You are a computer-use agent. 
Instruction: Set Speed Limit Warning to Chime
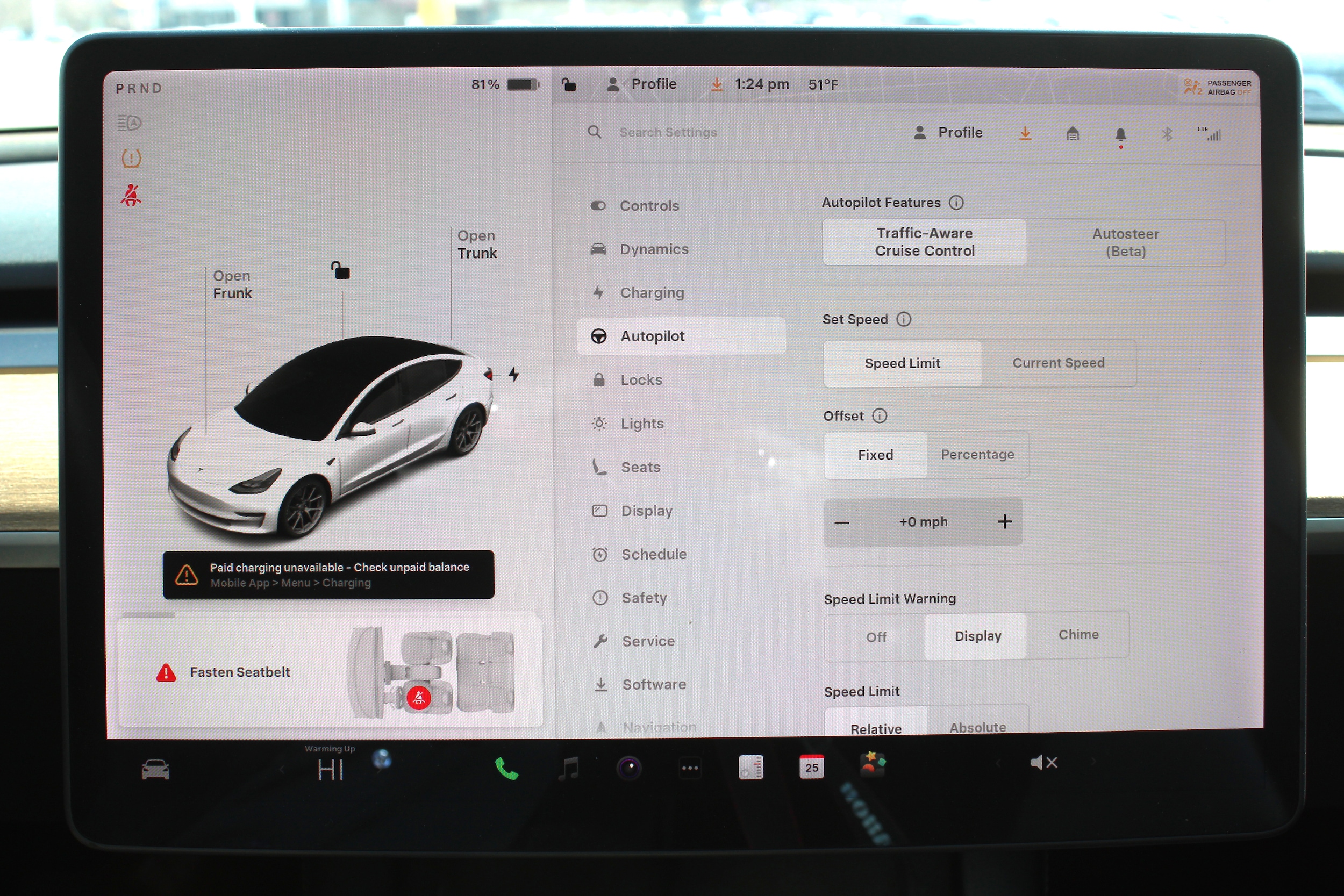1078,635
